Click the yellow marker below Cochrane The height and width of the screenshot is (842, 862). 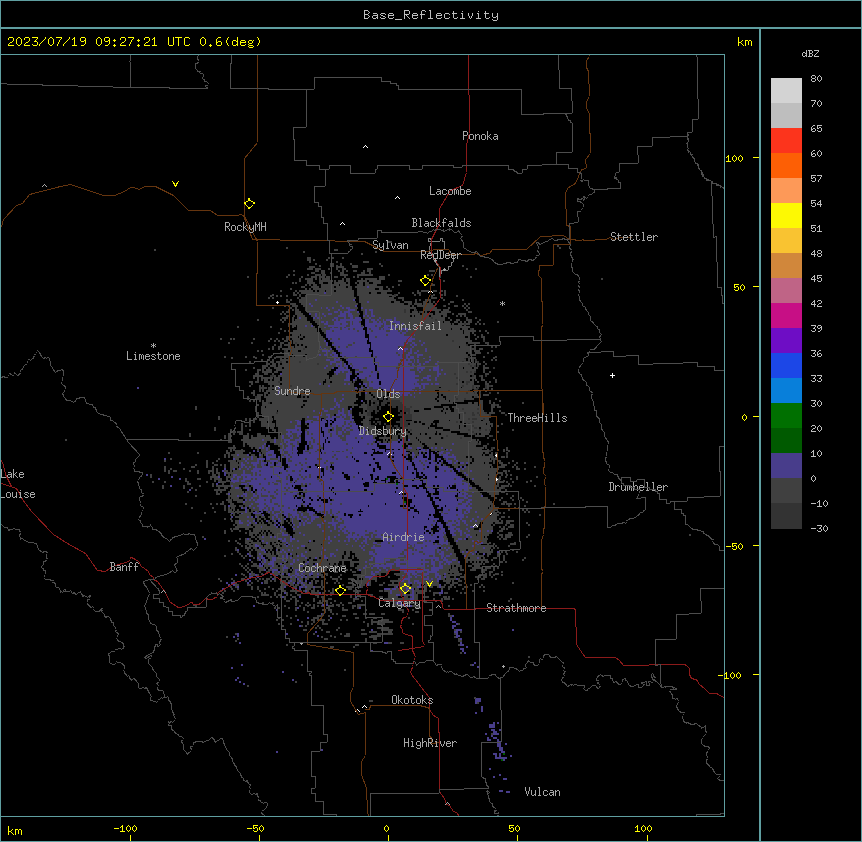coord(340,591)
